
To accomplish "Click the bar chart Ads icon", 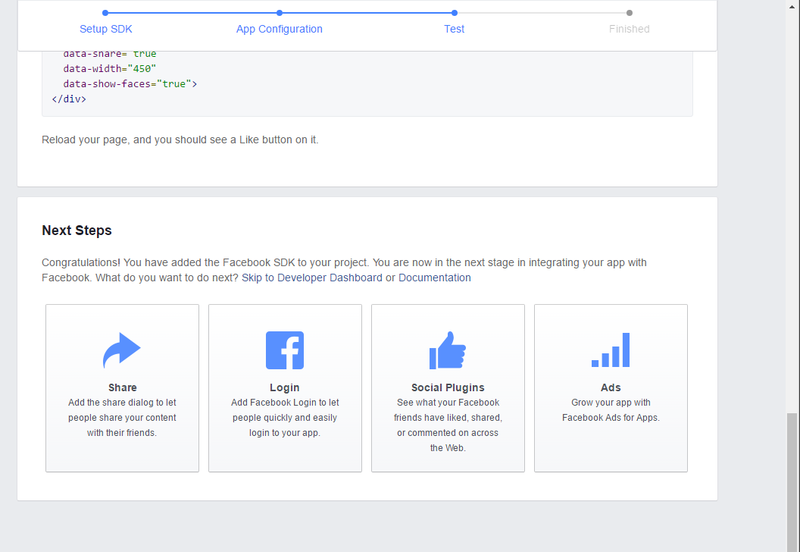I will point(611,350).
